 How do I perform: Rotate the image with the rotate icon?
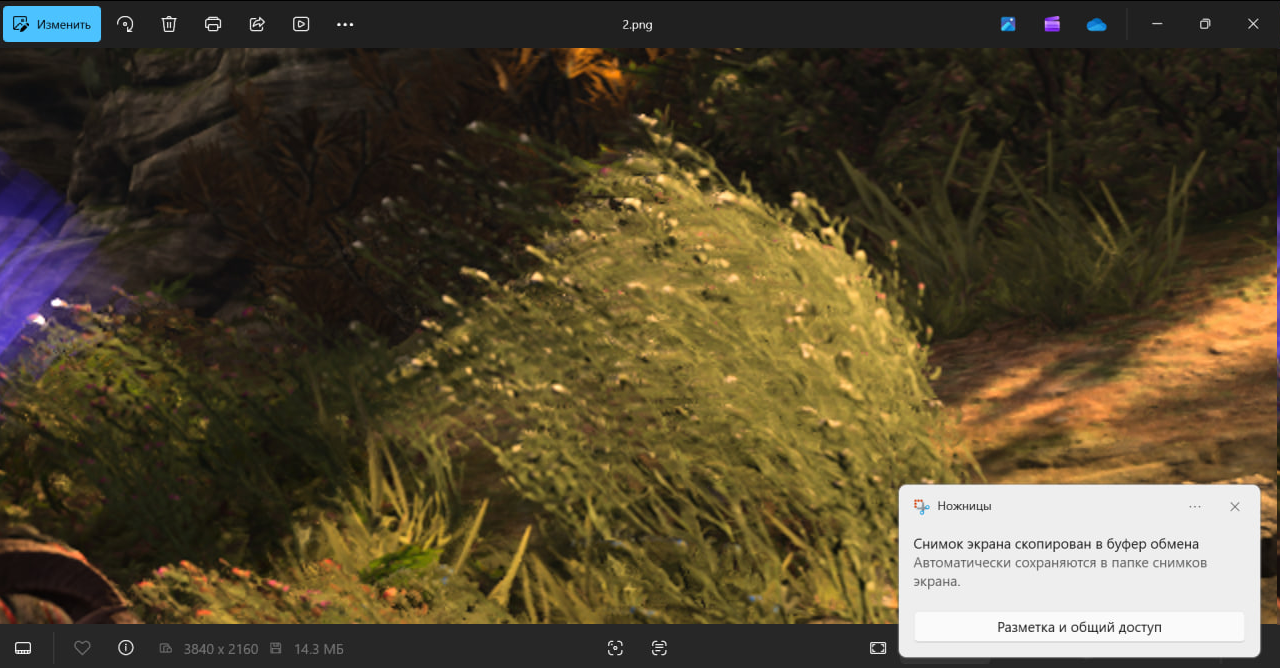(125, 24)
